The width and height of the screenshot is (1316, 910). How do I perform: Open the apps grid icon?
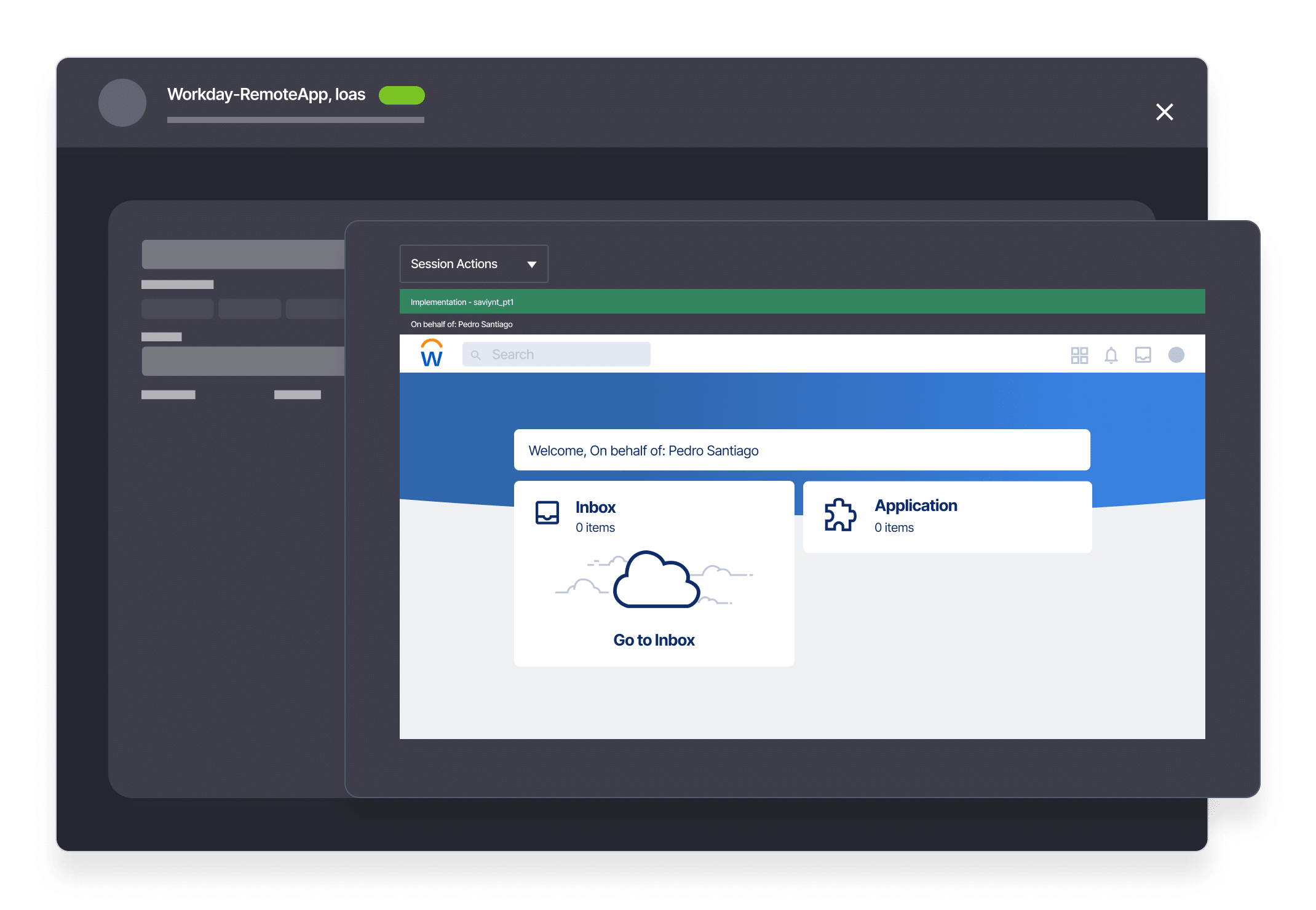tap(1079, 355)
